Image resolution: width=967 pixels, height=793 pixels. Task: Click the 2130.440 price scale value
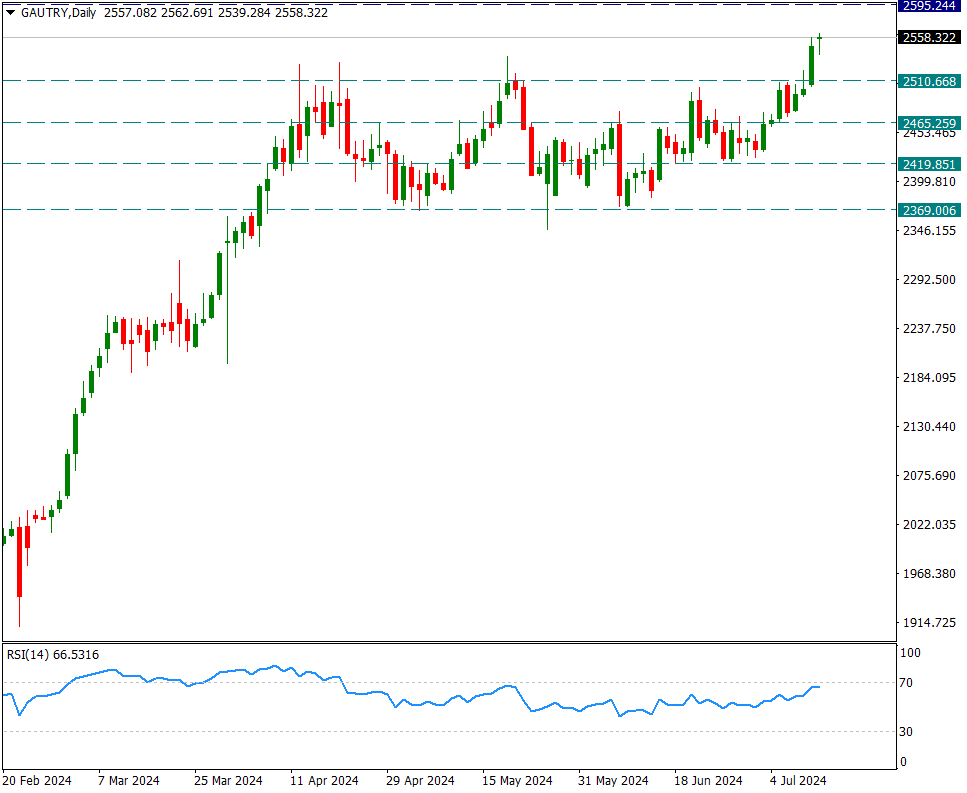tap(929, 427)
